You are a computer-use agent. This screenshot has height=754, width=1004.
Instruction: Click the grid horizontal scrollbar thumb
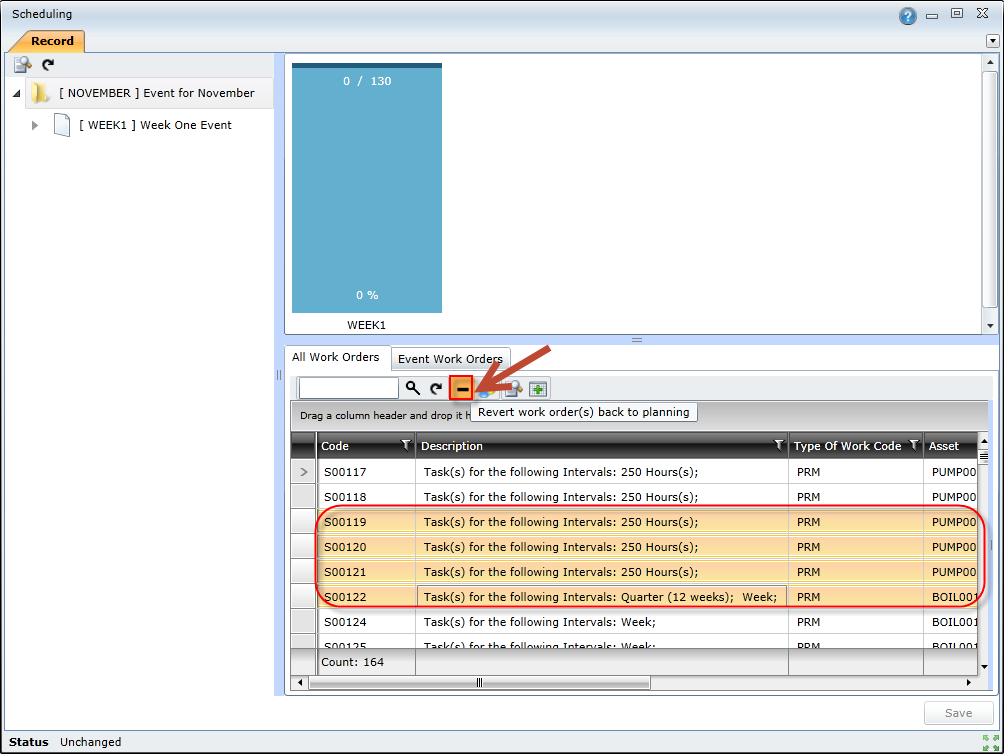point(480,683)
